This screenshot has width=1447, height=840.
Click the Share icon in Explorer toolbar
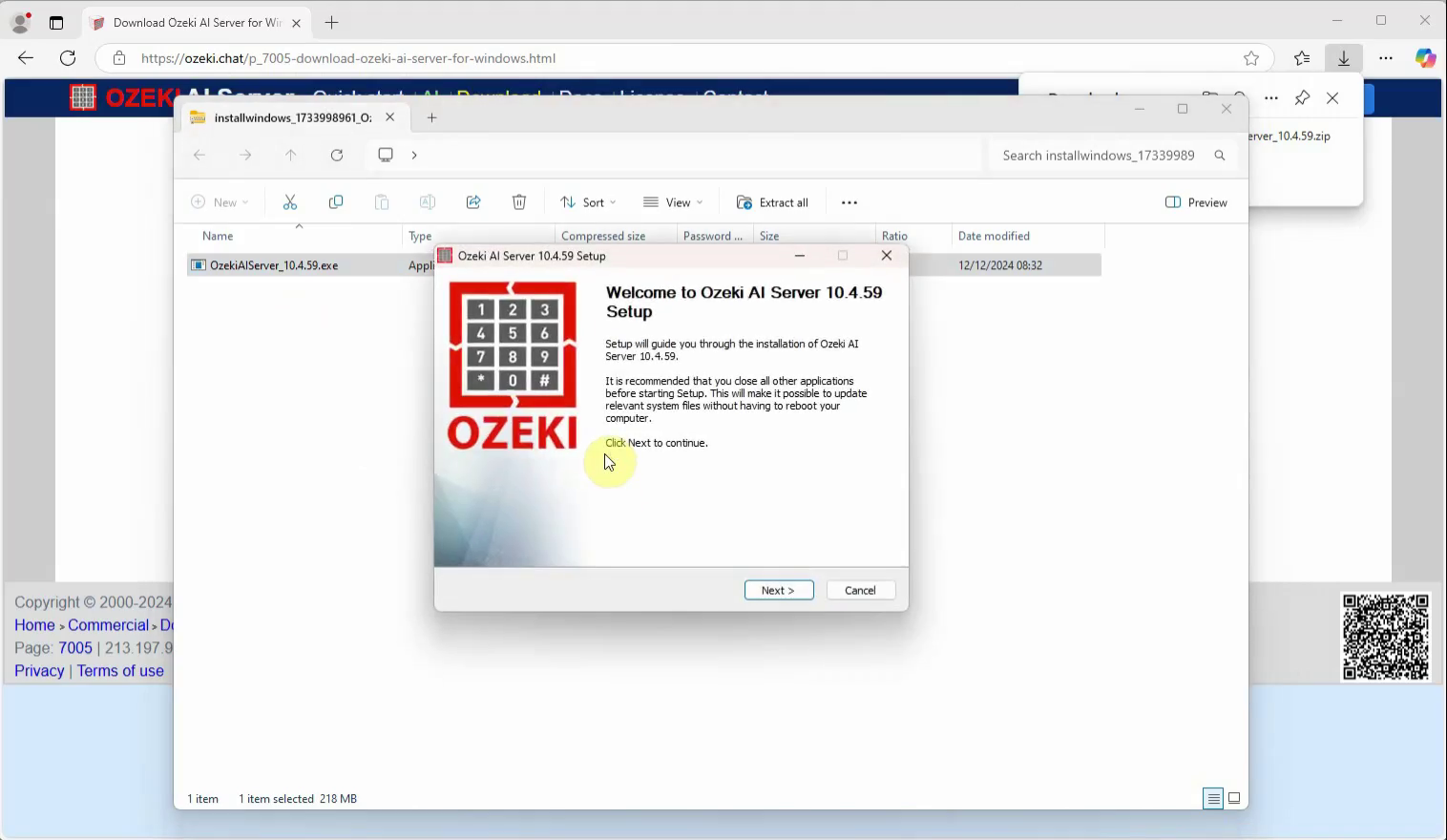tap(473, 202)
